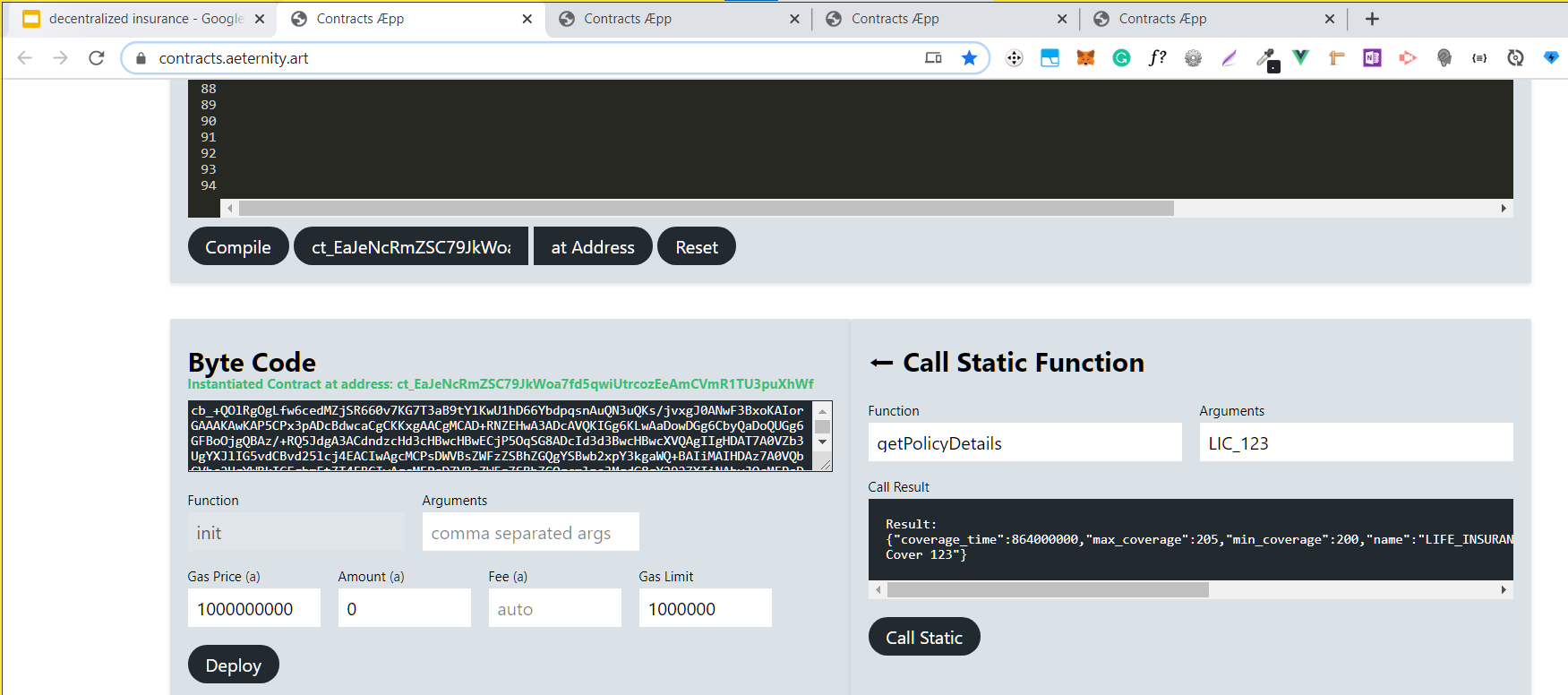Click the Gas Limit input field
This screenshot has width=1568, height=695.
[706, 608]
